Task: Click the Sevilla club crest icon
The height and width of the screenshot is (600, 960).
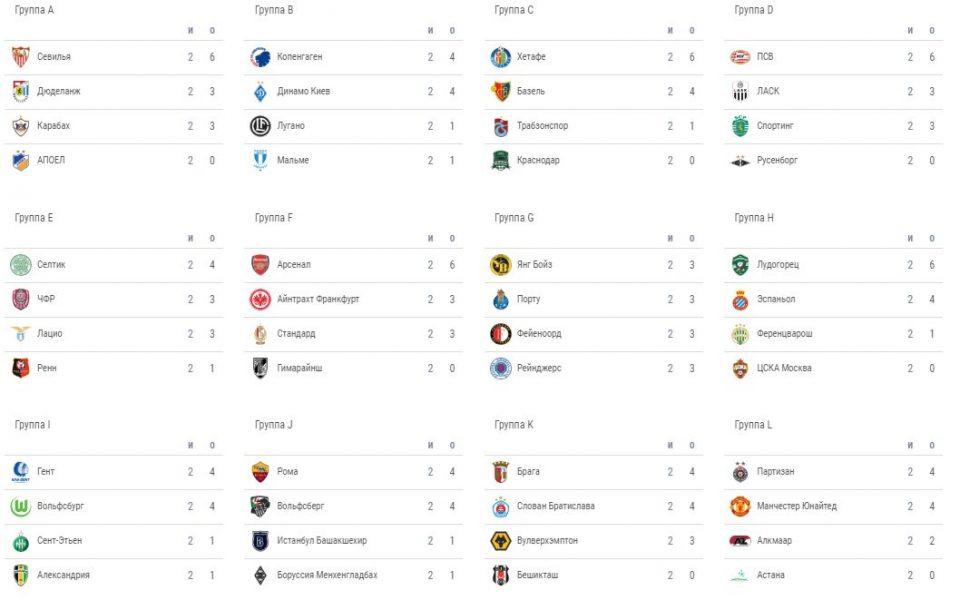Action: coord(21,57)
